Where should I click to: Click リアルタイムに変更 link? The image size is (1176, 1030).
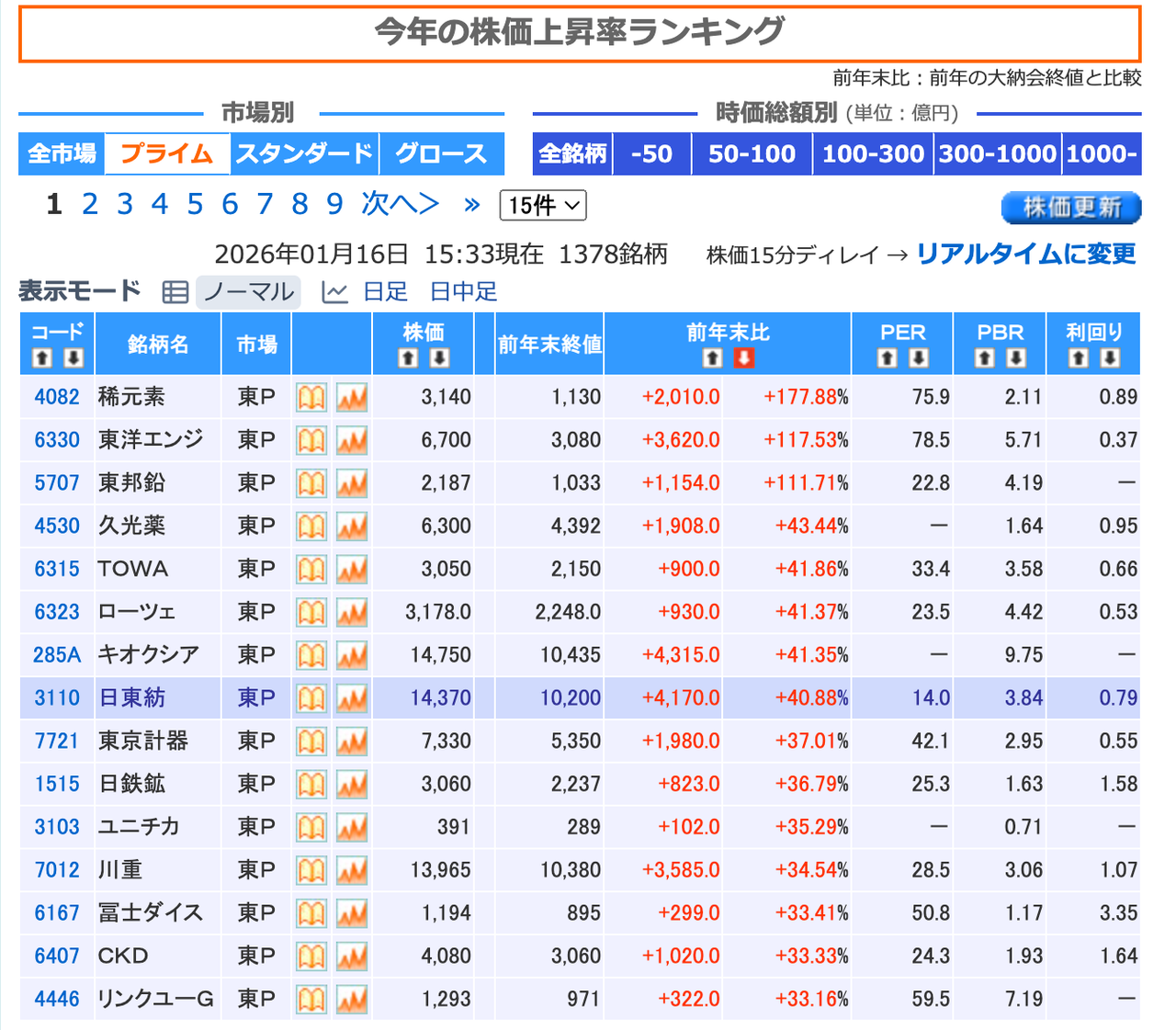1025,254
